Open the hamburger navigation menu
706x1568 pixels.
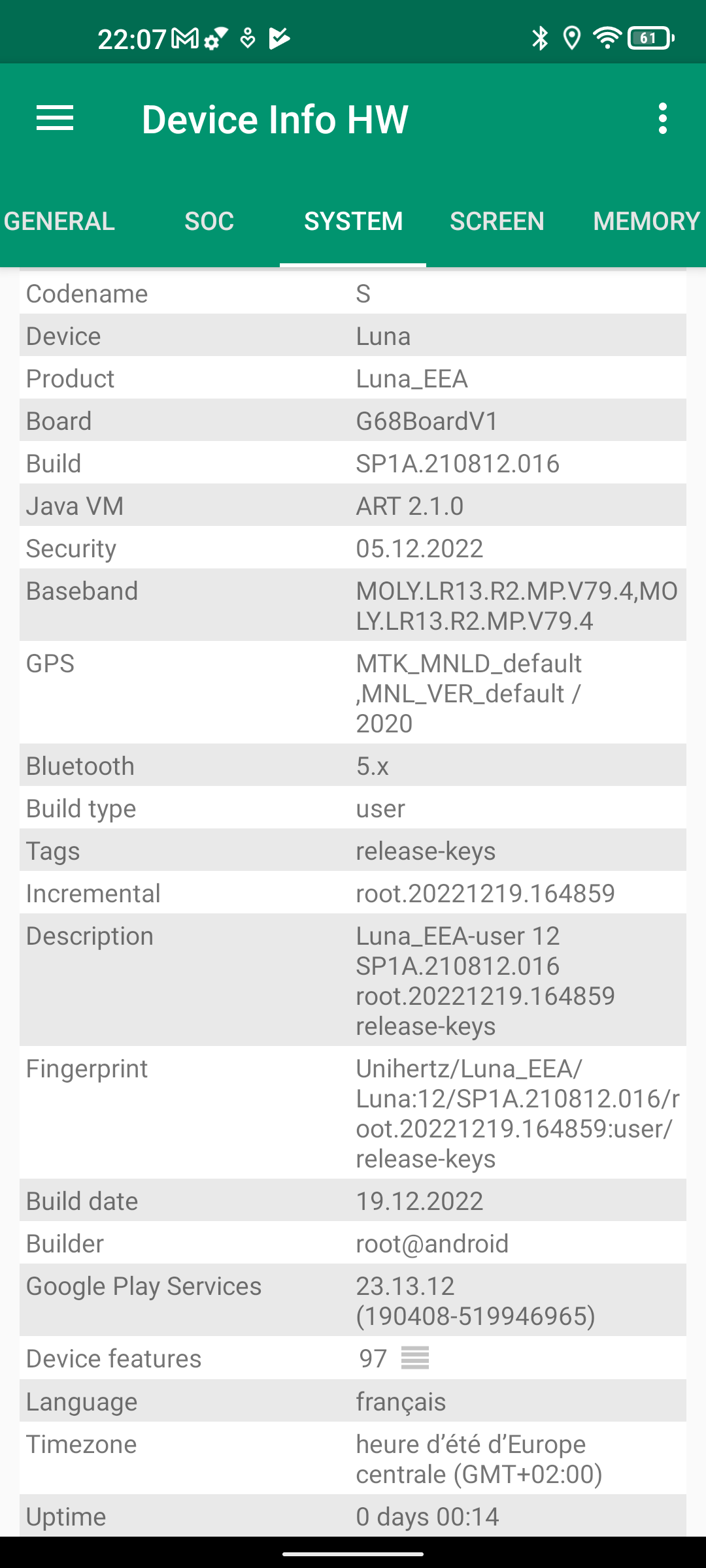[55, 118]
